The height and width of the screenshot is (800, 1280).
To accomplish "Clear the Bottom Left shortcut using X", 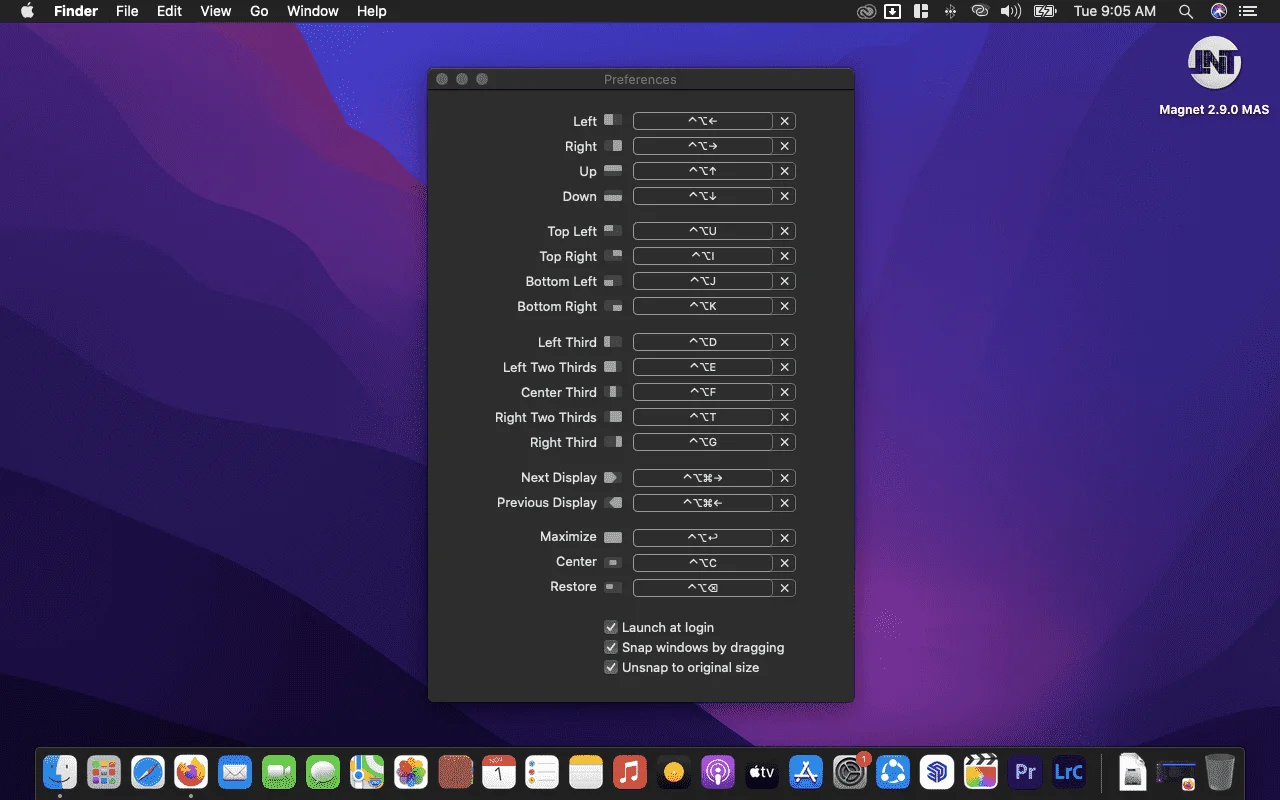I will 785,281.
